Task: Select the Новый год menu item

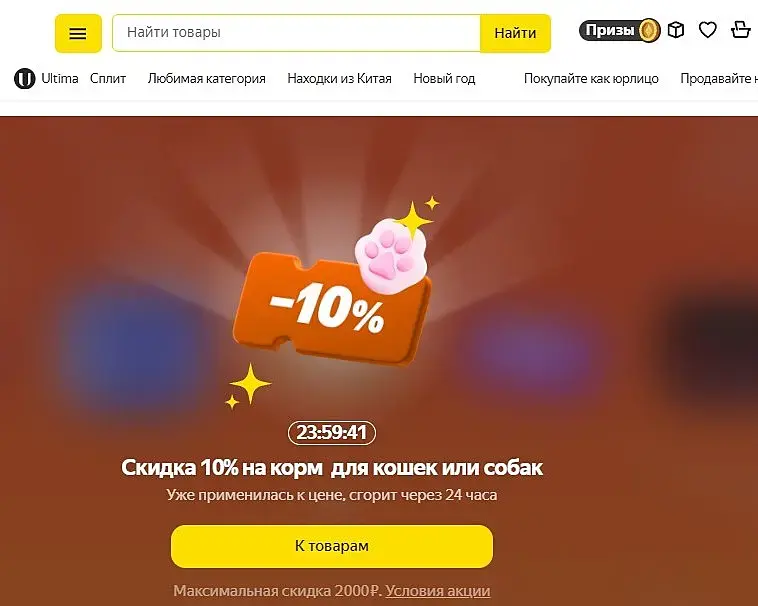Action: pos(444,78)
